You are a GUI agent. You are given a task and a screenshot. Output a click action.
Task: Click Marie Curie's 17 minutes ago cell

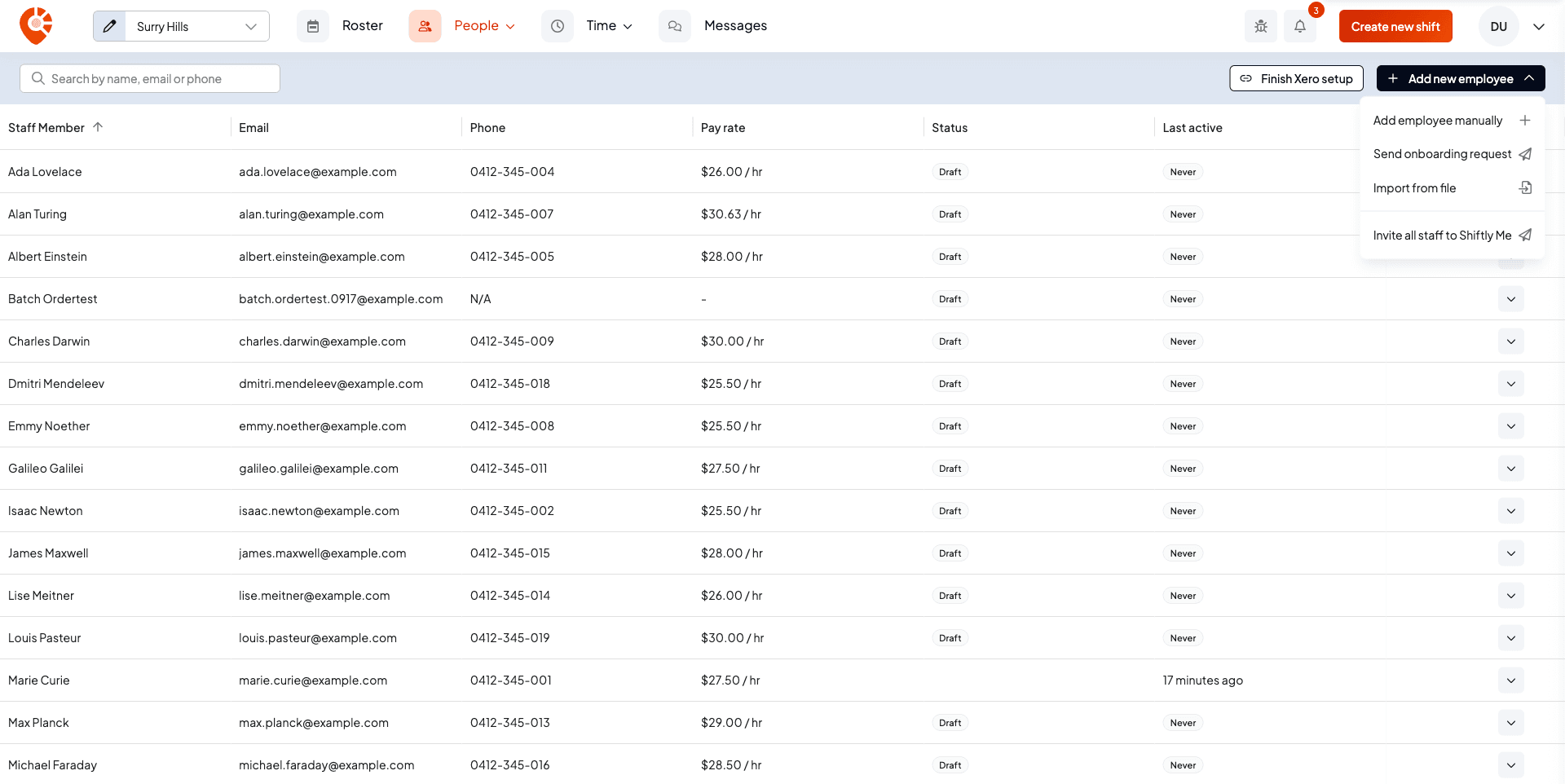[x=1203, y=680]
